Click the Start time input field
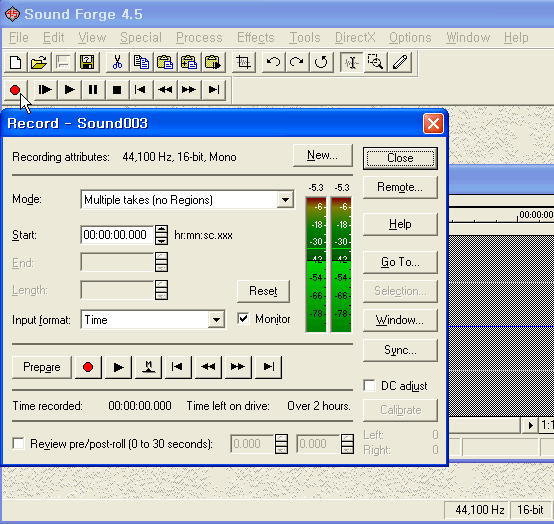 [117, 235]
